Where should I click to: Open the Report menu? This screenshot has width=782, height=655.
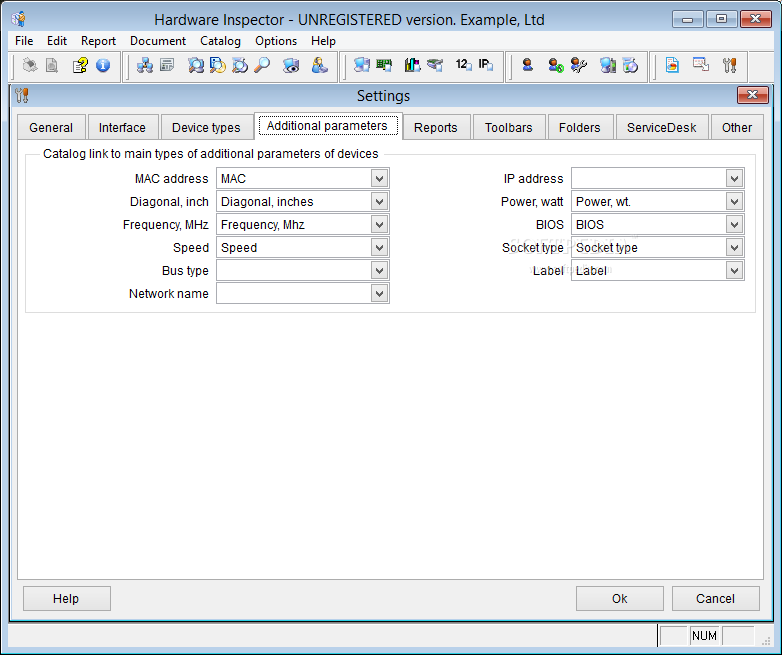(x=98, y=41)
